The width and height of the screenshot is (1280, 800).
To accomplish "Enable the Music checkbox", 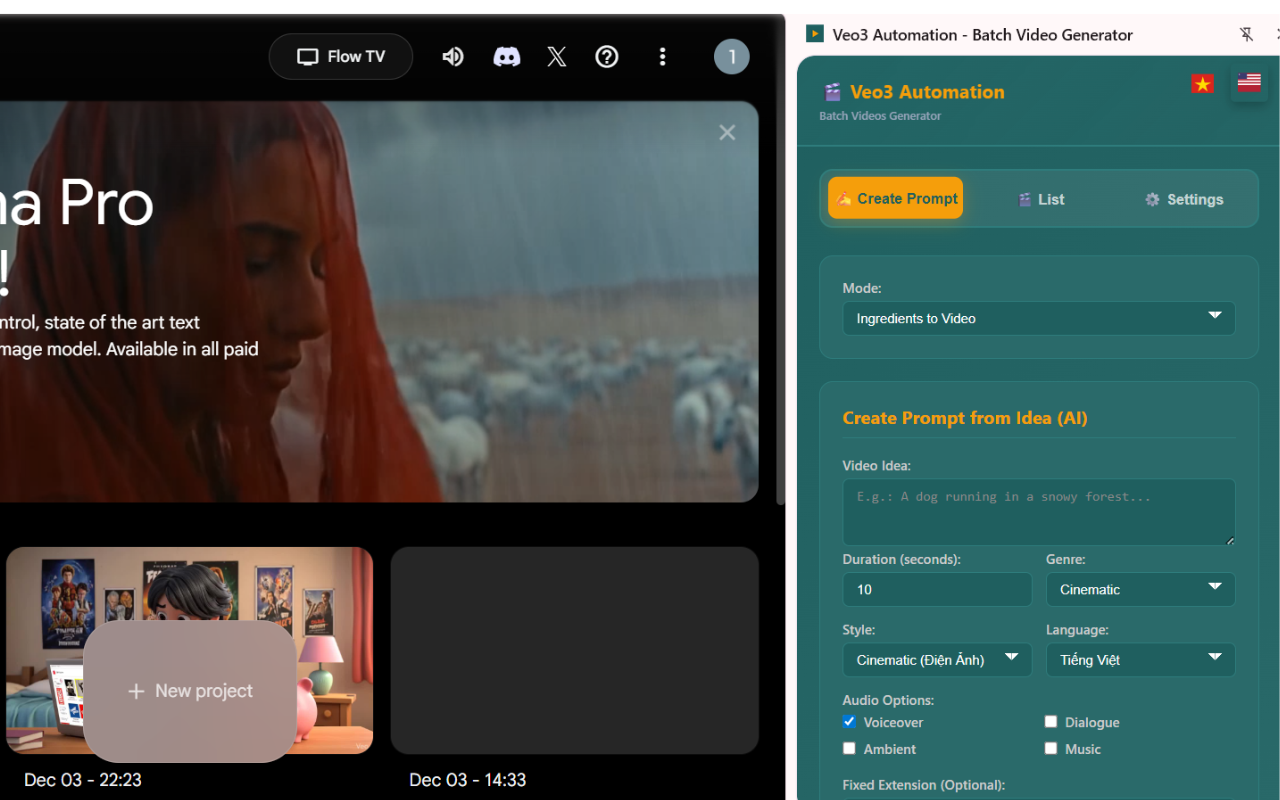I will [1051, 748].
